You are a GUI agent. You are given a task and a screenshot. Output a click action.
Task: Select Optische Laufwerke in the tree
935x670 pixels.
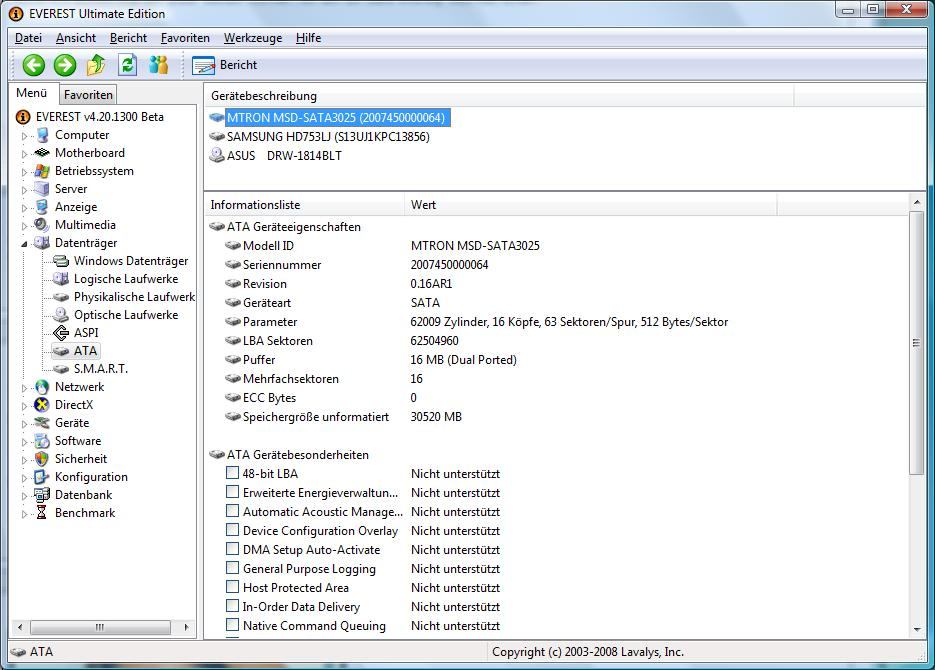[x=126, y=315]
